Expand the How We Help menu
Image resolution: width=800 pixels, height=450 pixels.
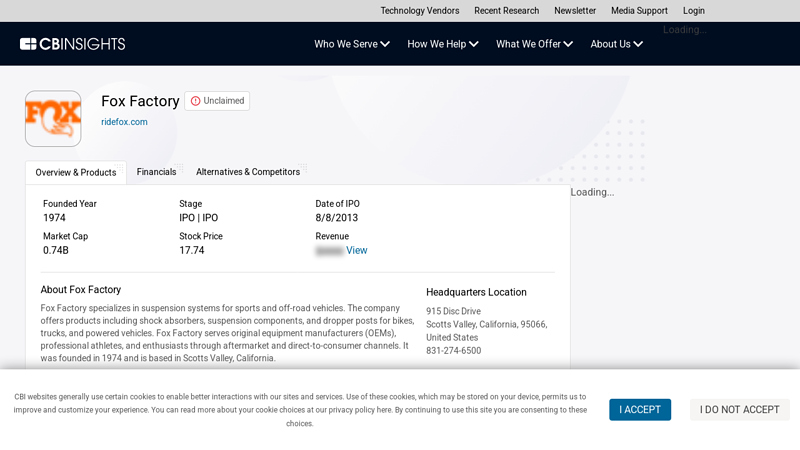tap(442, 44)
